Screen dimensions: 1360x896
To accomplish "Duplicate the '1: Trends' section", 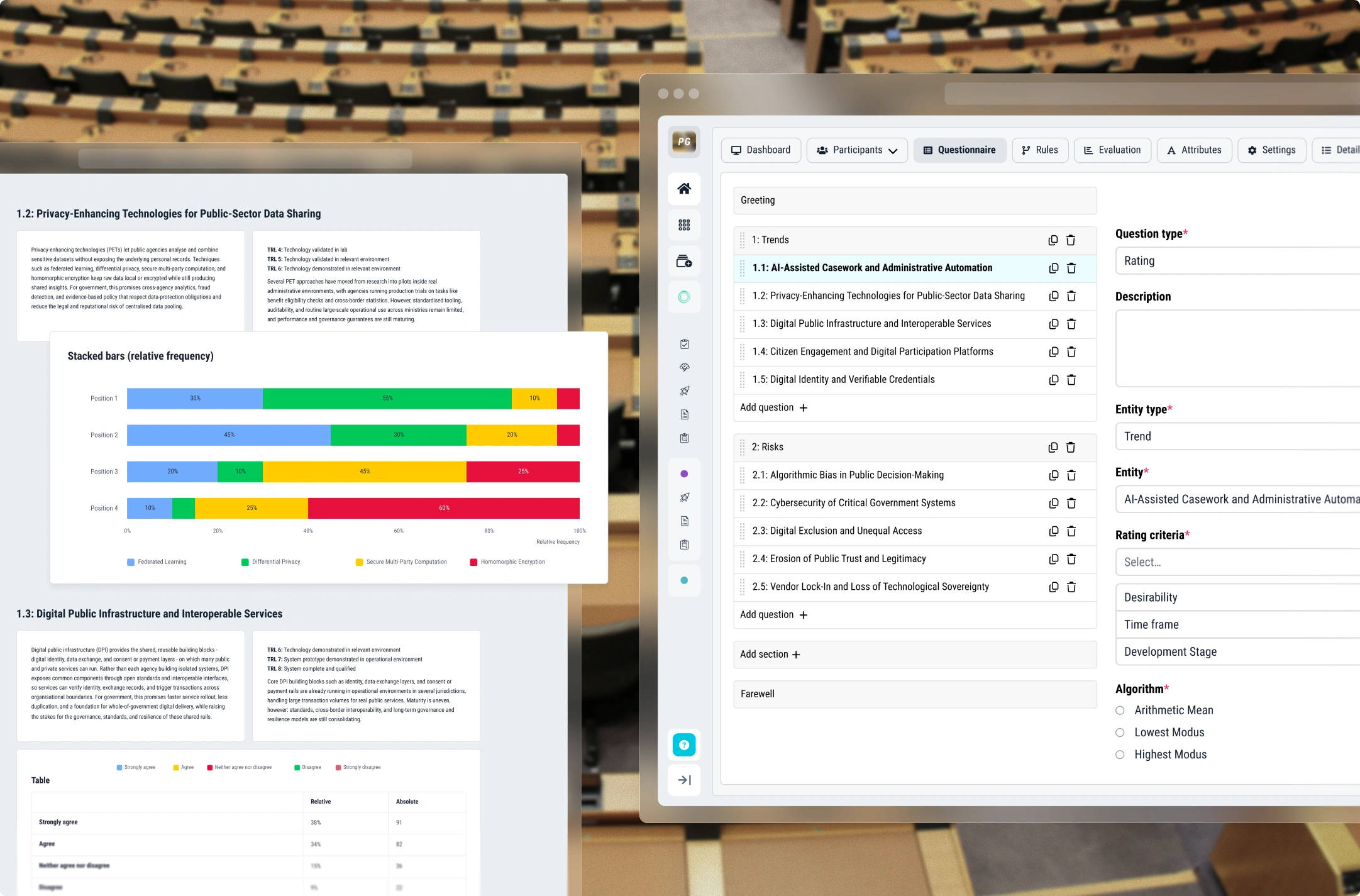I will click(1053, 240).
